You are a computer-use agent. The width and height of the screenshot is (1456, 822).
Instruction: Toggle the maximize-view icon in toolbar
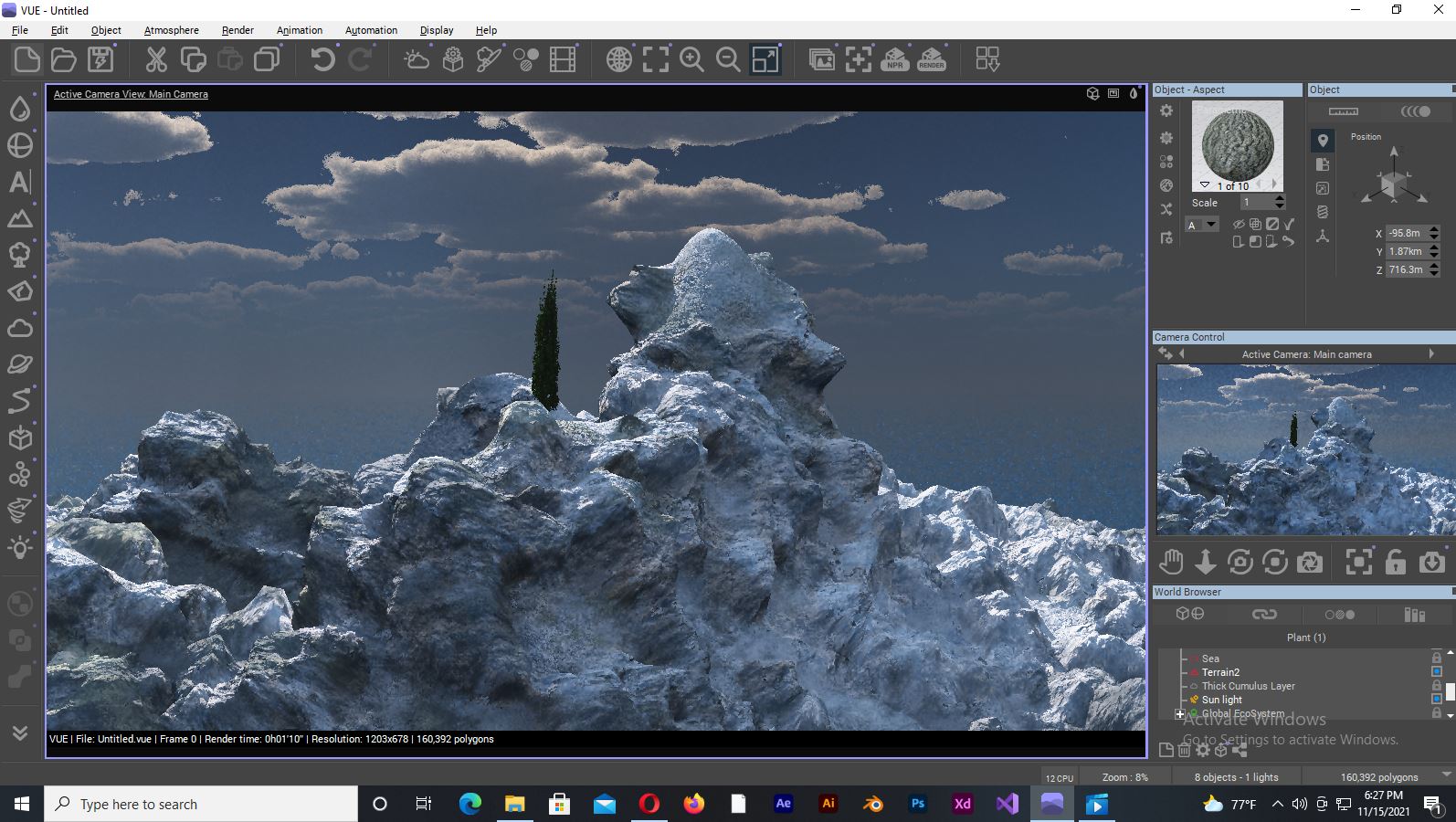[x=765, y=60]
